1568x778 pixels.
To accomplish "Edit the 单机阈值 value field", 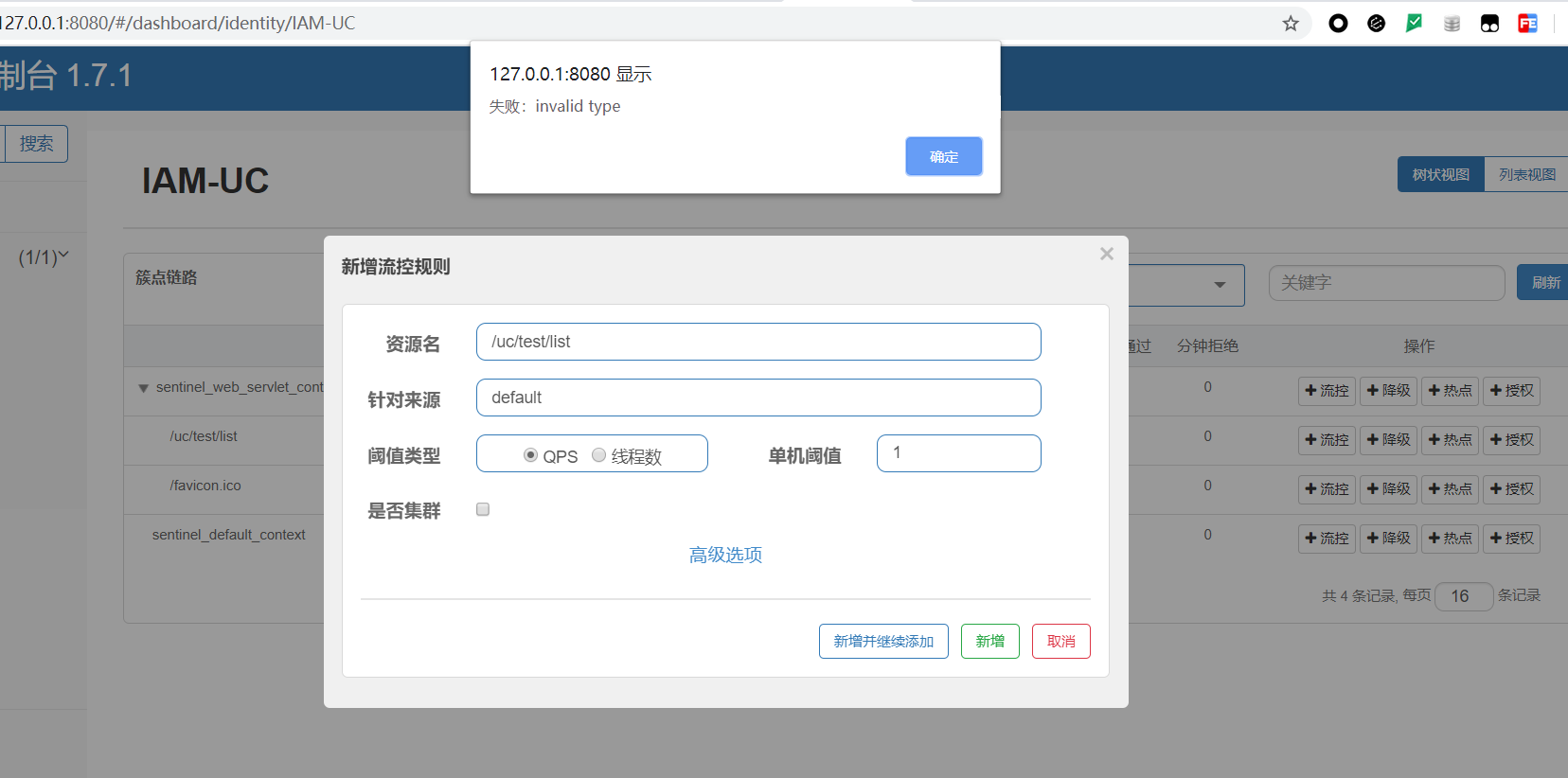I will [959, 453].
